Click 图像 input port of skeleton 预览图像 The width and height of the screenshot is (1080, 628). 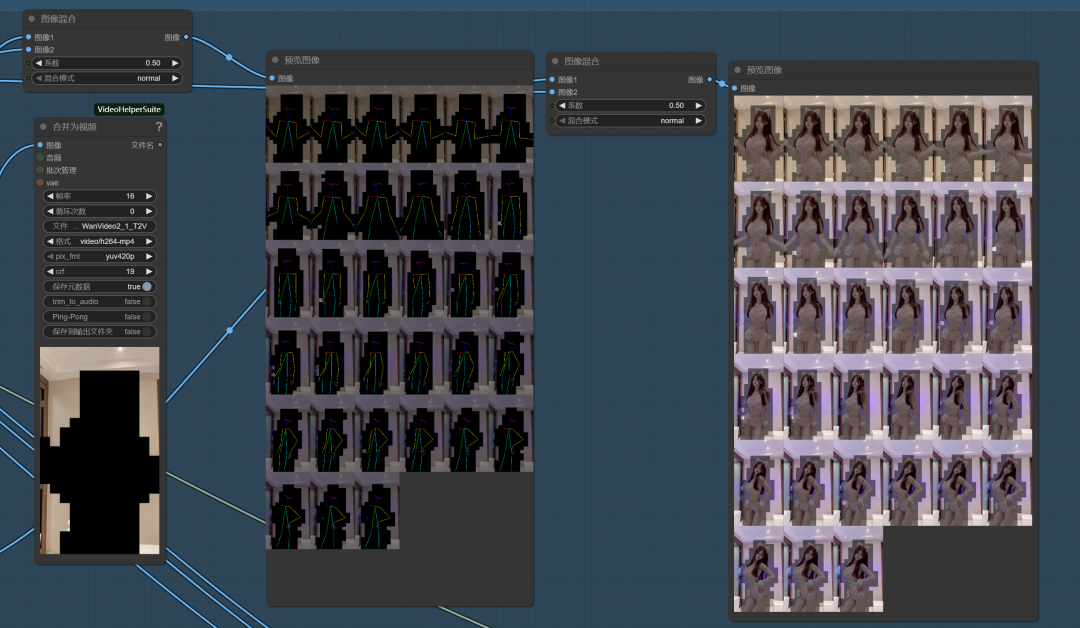(x=273, y=78)
